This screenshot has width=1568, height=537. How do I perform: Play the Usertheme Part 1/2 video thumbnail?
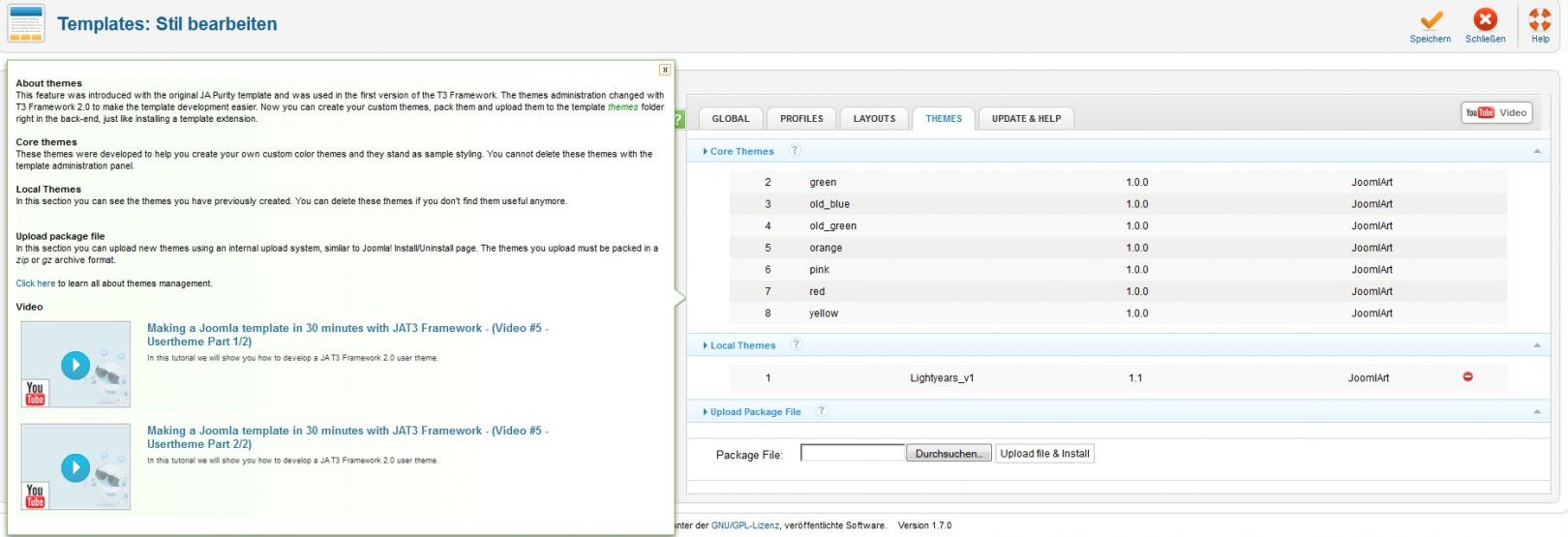point(75,365)
